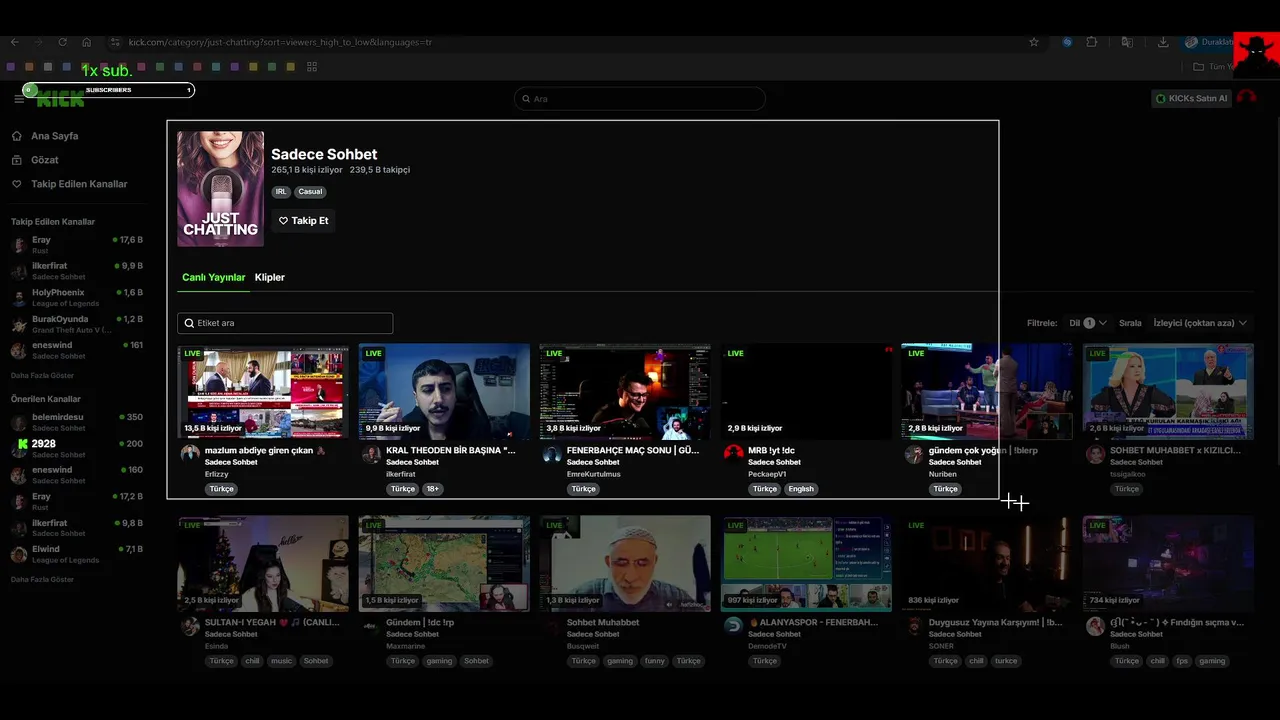Image resolution: width=1280 pixels, height=720 pixels.
Task: Select funny tag on Busqweit stream
Action: [654, 661]
